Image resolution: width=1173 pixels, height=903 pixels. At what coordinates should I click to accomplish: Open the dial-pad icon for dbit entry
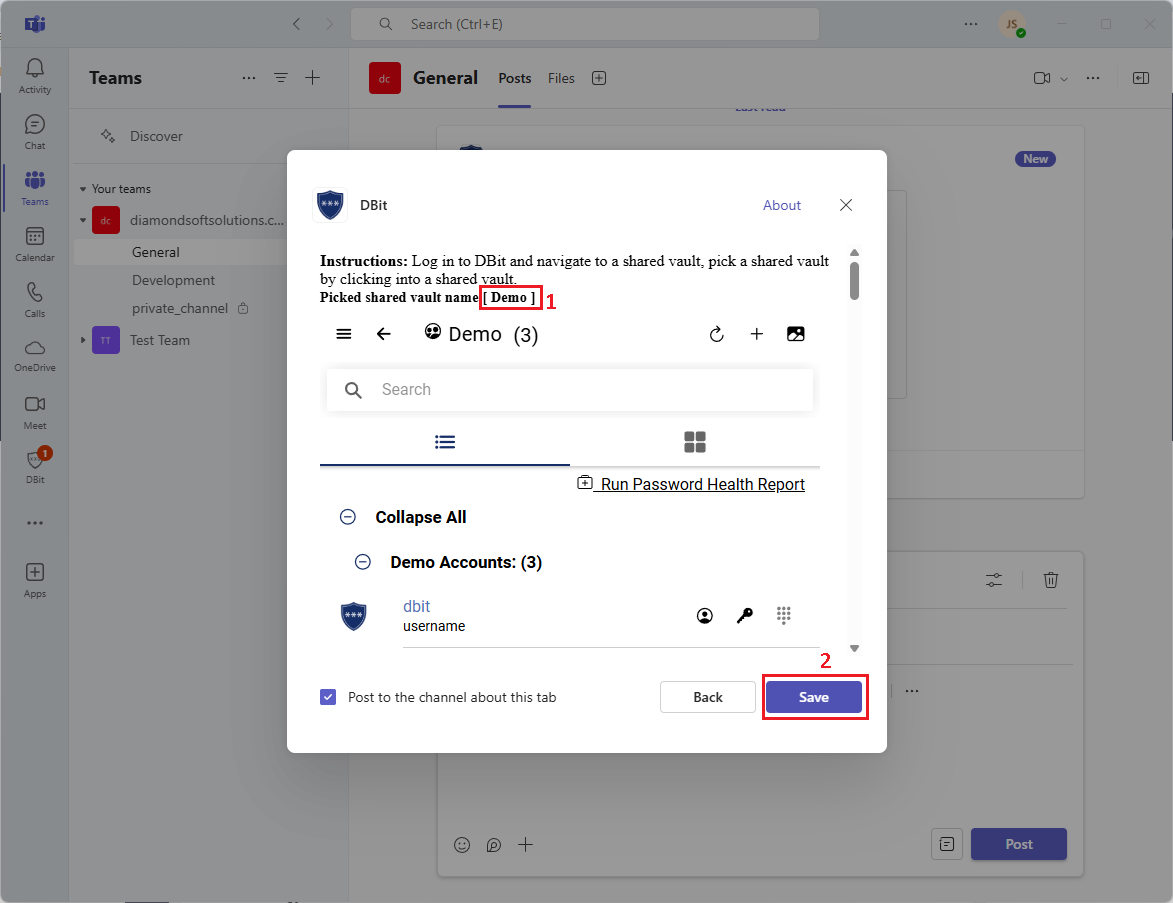(783, 615)
